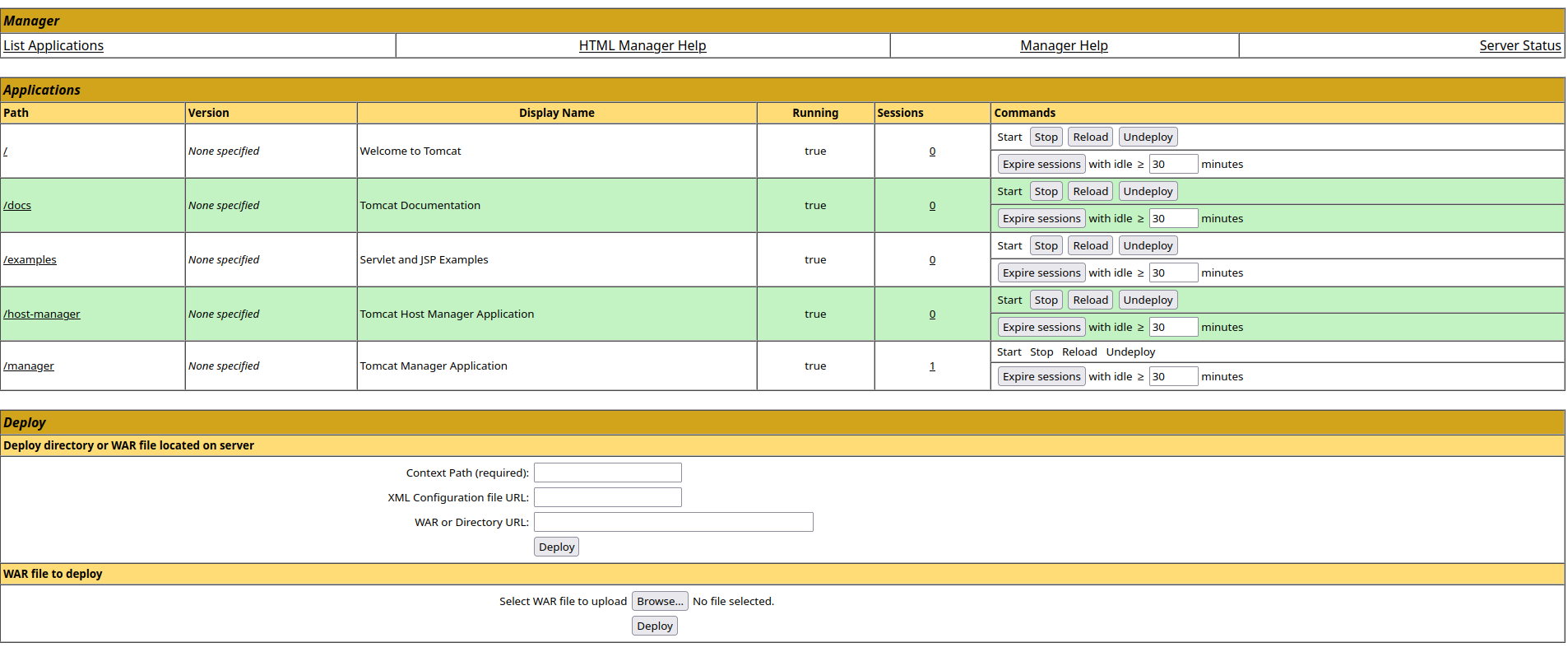The height and width of the screenshot is (652, 1568).
Task: Click idle minutes field for root / app
Action: coord(1173,165)
